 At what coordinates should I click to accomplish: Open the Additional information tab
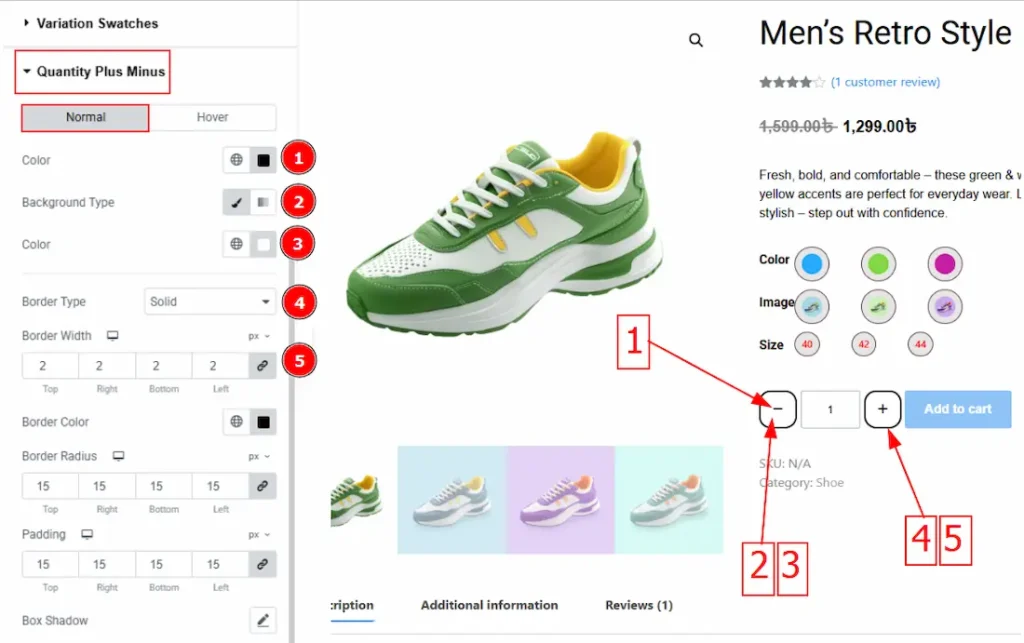tap(489, 605)
